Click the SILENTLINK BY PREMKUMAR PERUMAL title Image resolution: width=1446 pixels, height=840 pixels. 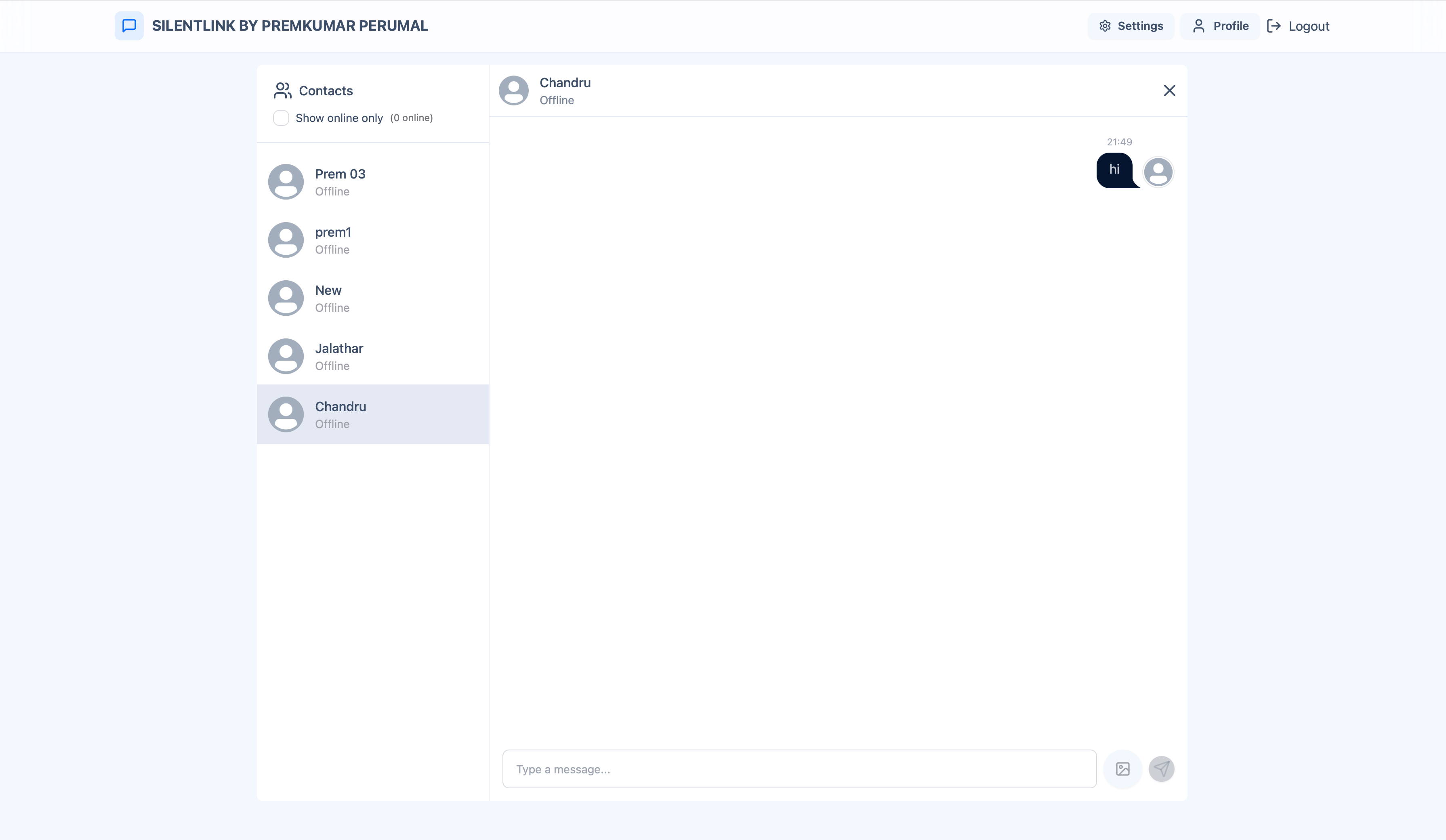pos(290,26)
